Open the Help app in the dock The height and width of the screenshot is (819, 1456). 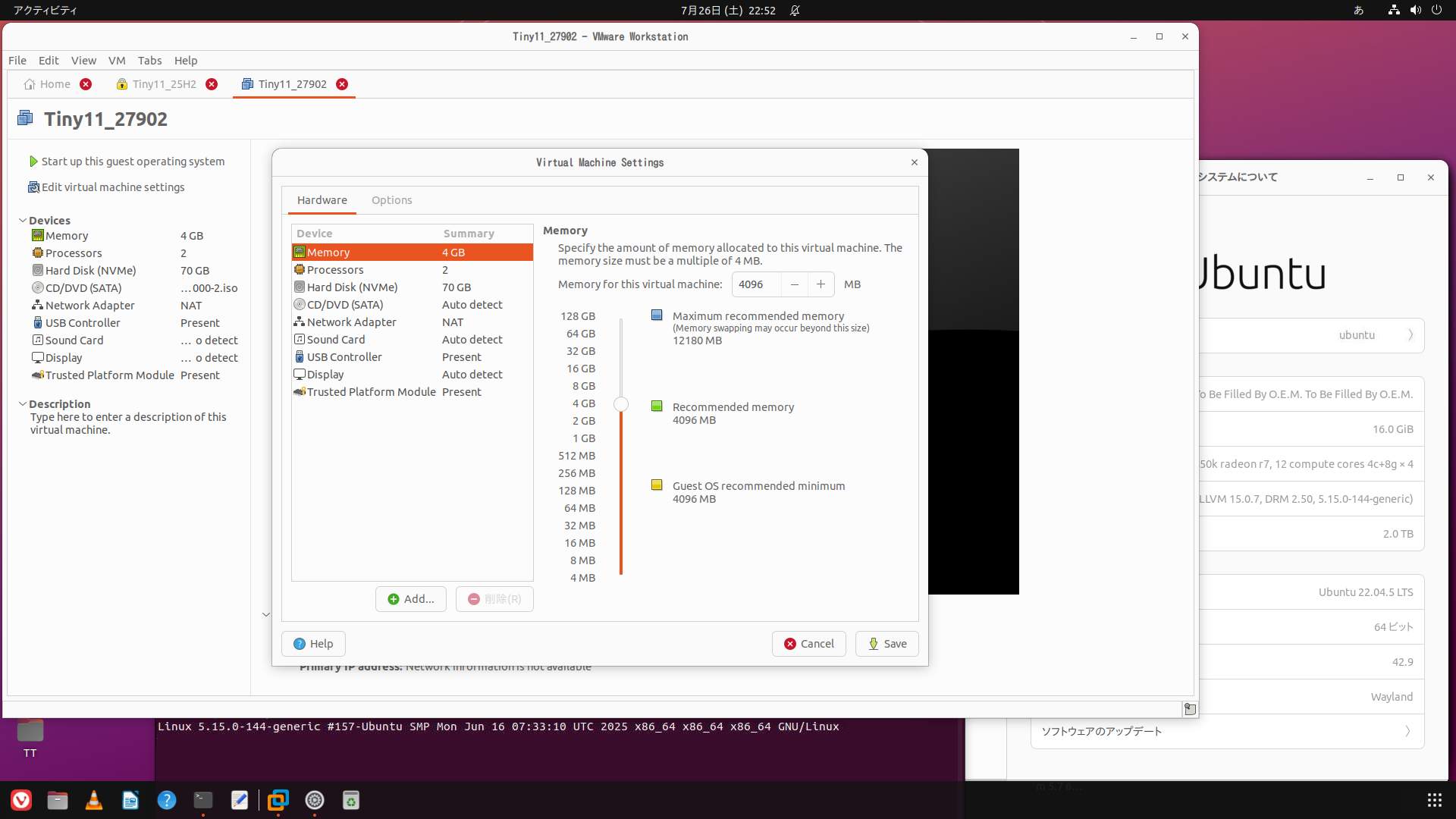pyautogui.click(x=167, y=800)
